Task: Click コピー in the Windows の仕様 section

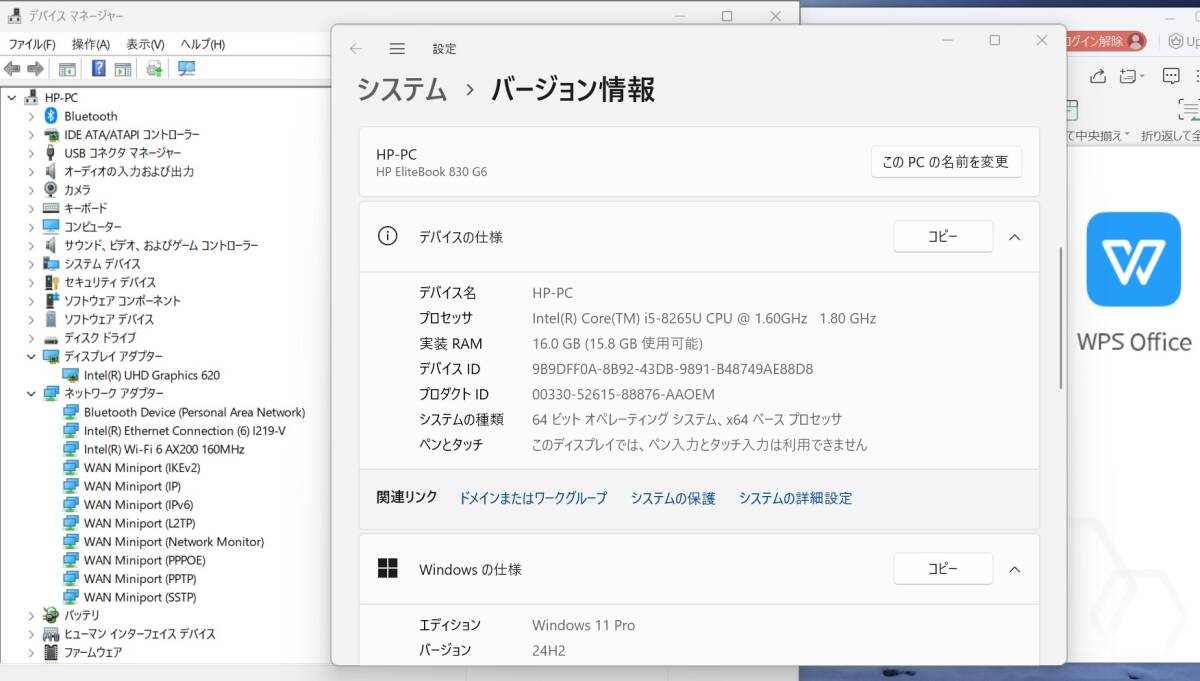Action: 943,569
